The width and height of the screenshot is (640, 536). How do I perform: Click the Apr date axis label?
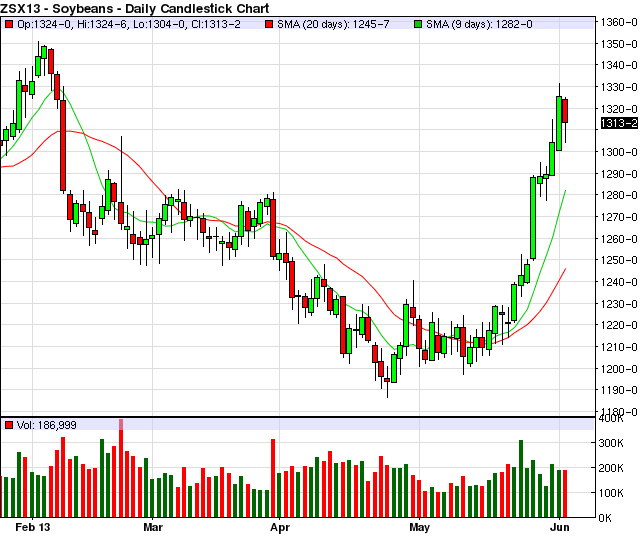(x=280, y=527)
